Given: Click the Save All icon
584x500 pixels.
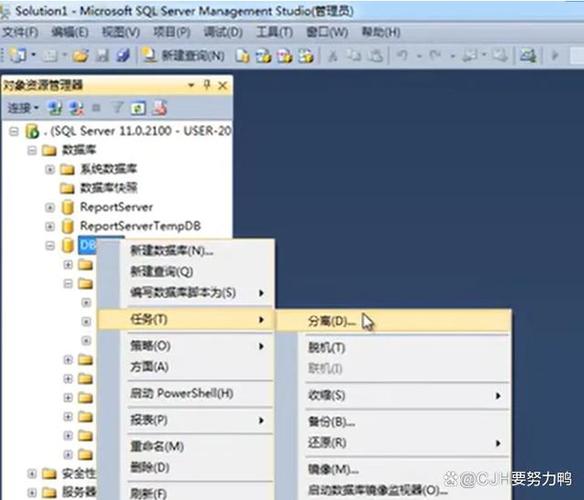Looking at the screenshot, I should click(x=123, y=56).
